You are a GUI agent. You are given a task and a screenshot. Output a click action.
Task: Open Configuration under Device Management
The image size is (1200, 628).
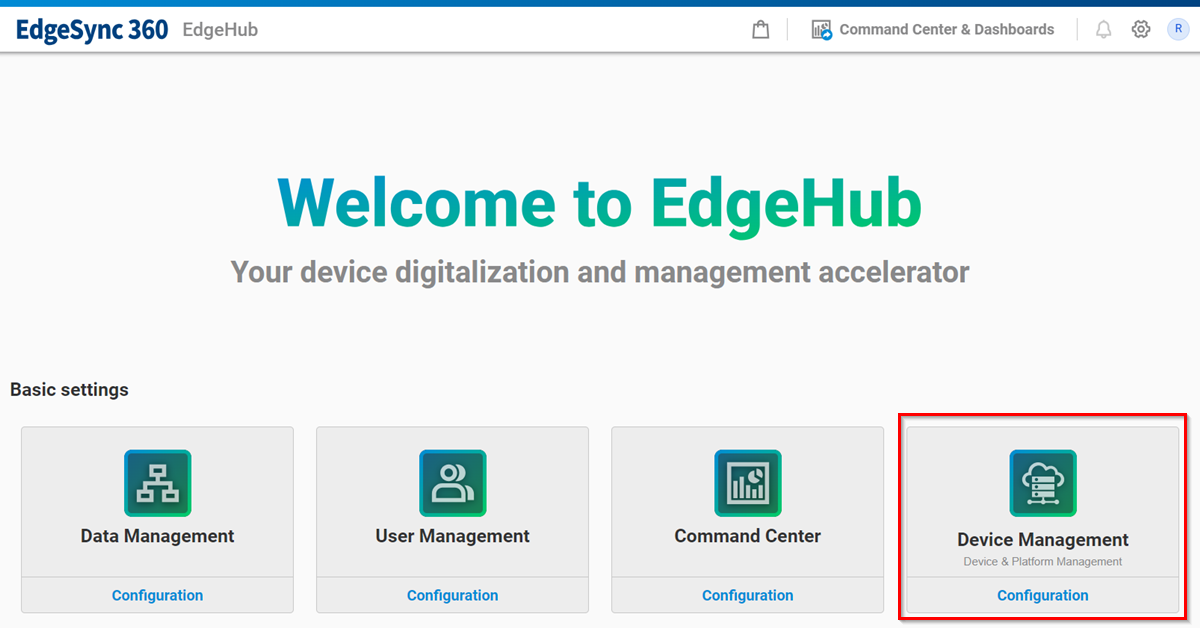[1042, 595]
